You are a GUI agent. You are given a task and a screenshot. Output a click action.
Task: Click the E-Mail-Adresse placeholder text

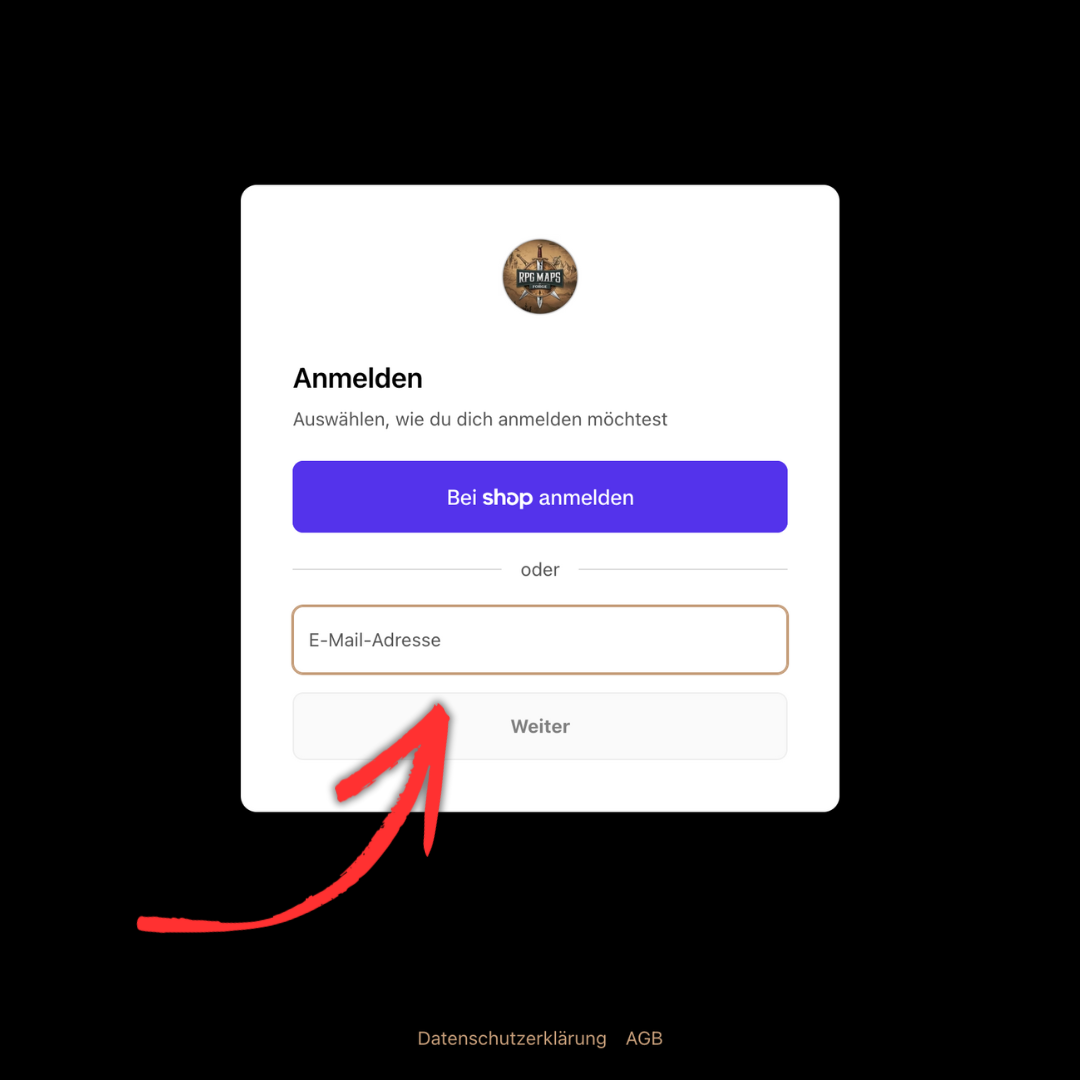[375, 640]
